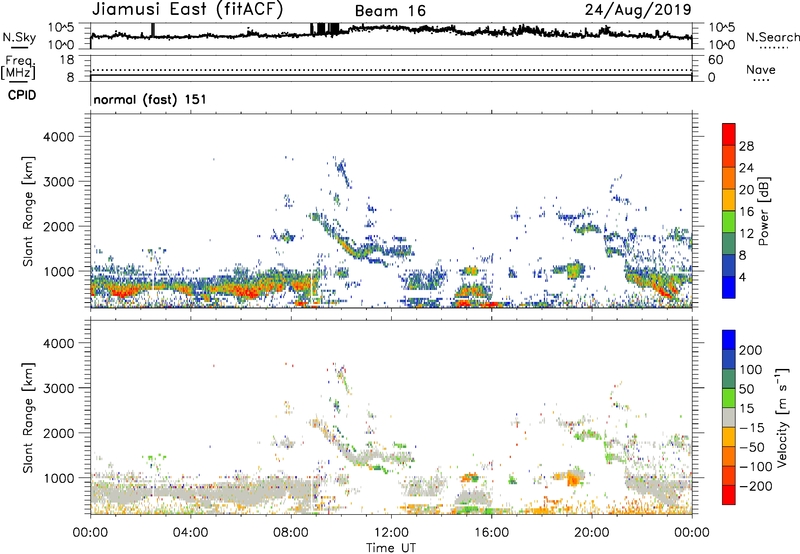Image resolution: width=800 pixels, height=554 pixels.
Task: Click the '20:00' time tick label
Action: coord(591,533)
